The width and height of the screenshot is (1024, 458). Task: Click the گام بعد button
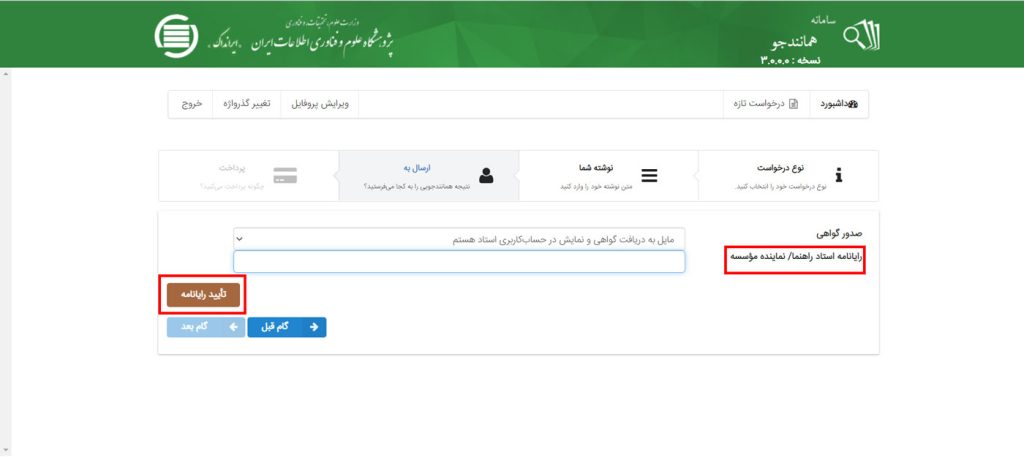[x=206, y=327]
